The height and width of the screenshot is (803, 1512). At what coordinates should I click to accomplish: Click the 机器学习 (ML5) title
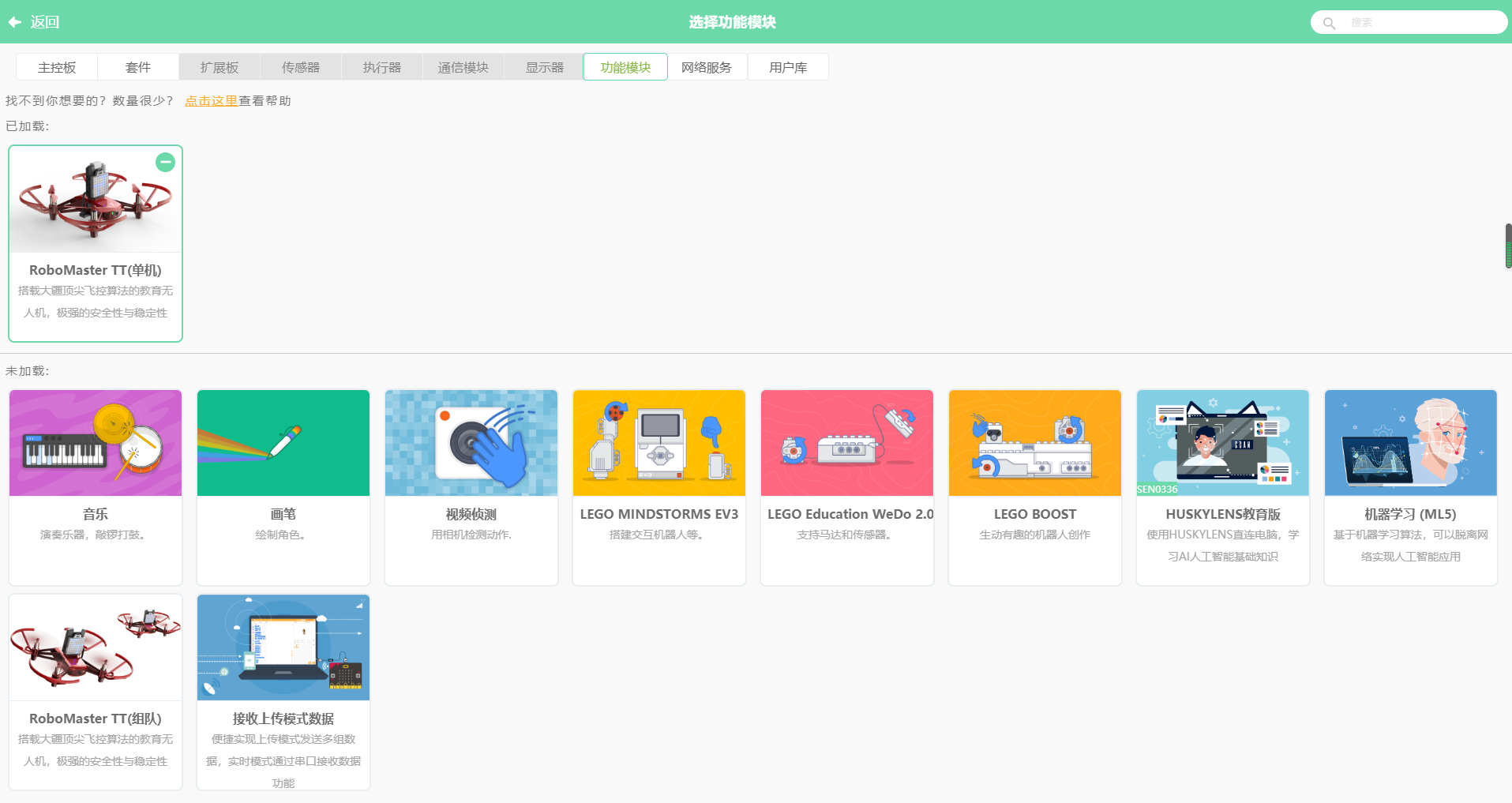[x=1411, y=514]
